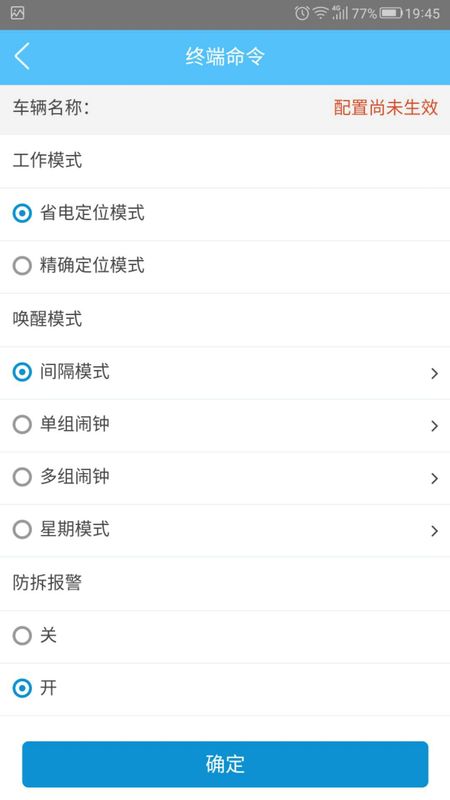Turn 防拆报警 on with 开 radio
Image resolution: width=450 pixels, height=800 pixels.
(22, 689)
